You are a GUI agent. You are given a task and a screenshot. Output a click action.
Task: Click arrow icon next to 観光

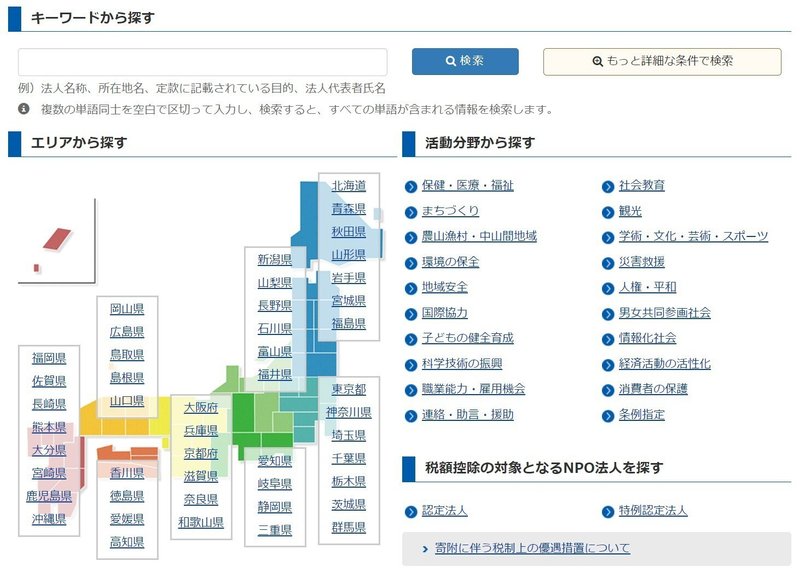[x=608, y=212]
